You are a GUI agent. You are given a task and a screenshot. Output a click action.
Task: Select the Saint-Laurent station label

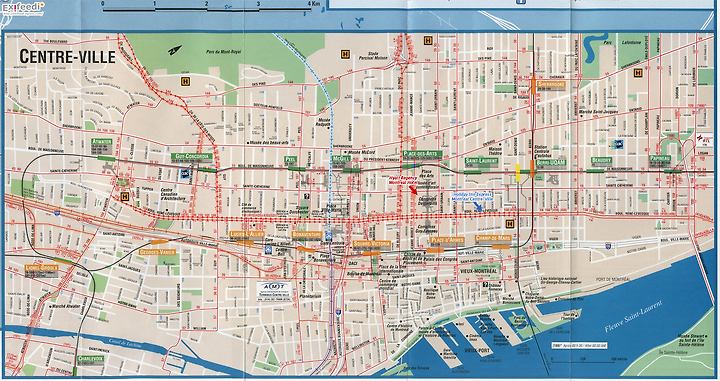(x=481, y=161)
